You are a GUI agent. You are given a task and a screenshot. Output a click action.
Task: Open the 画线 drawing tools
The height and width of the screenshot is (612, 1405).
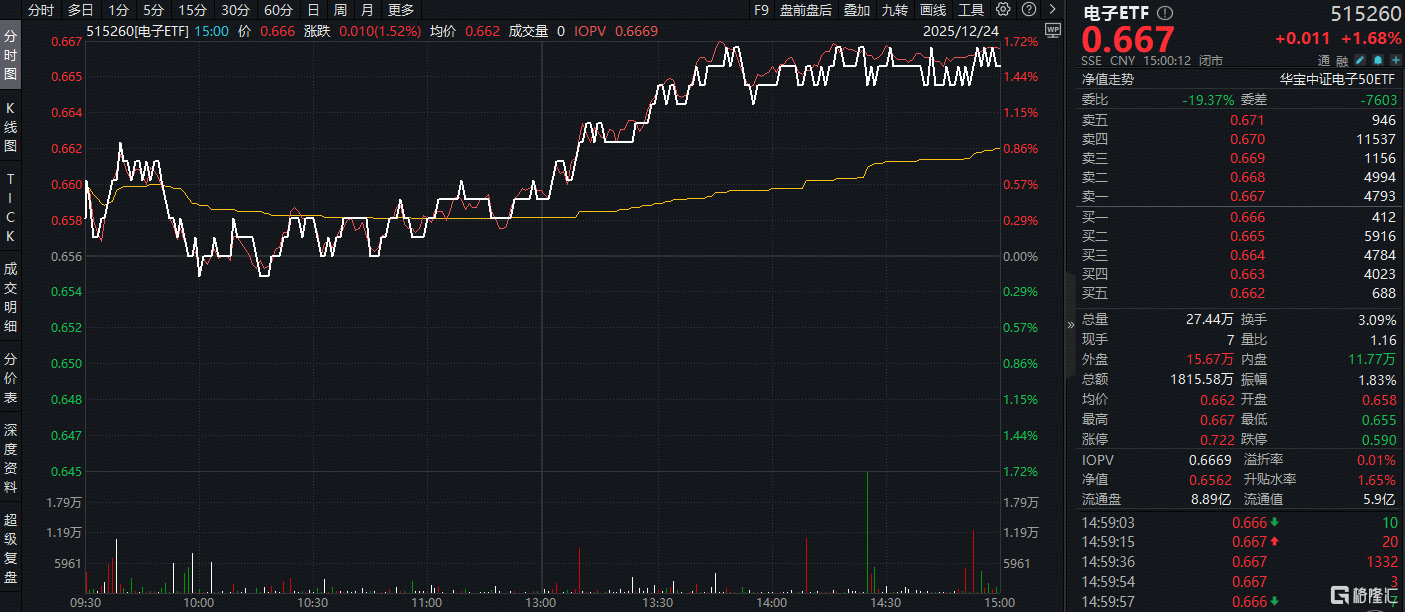pos(932,10)
